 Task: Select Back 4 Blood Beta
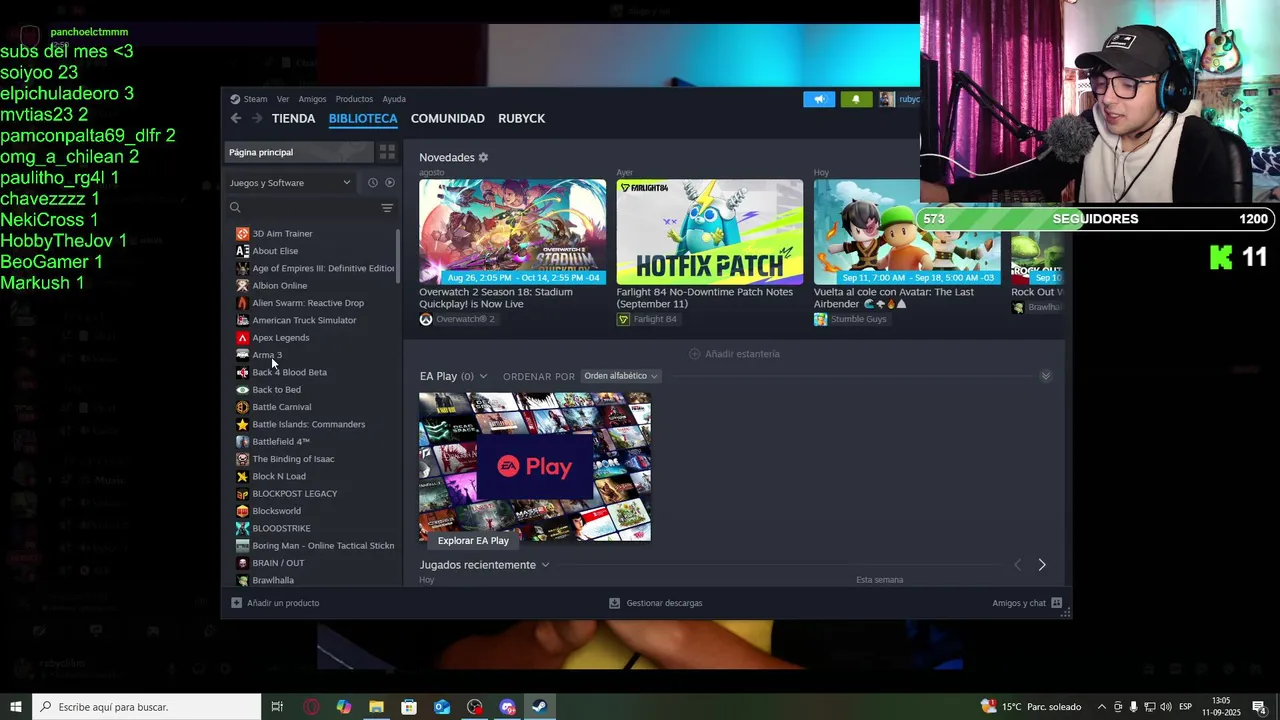tap(315, 372)
